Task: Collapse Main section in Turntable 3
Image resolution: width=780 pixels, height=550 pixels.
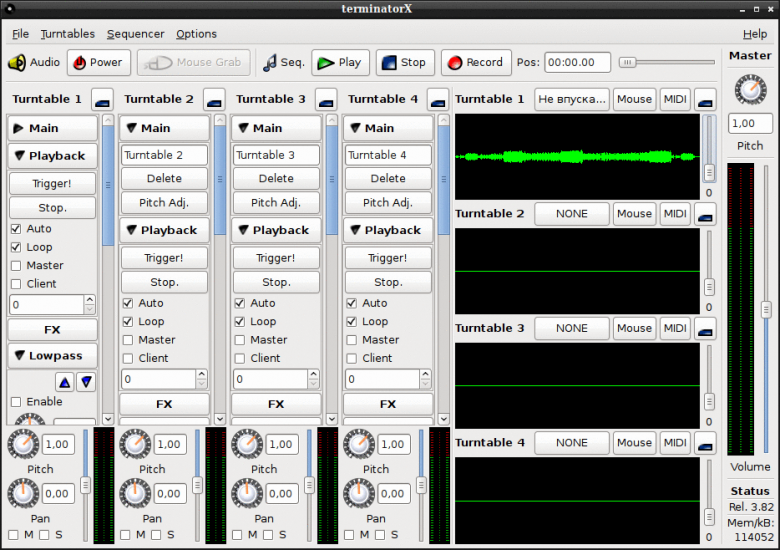Action: coord(276,128)
